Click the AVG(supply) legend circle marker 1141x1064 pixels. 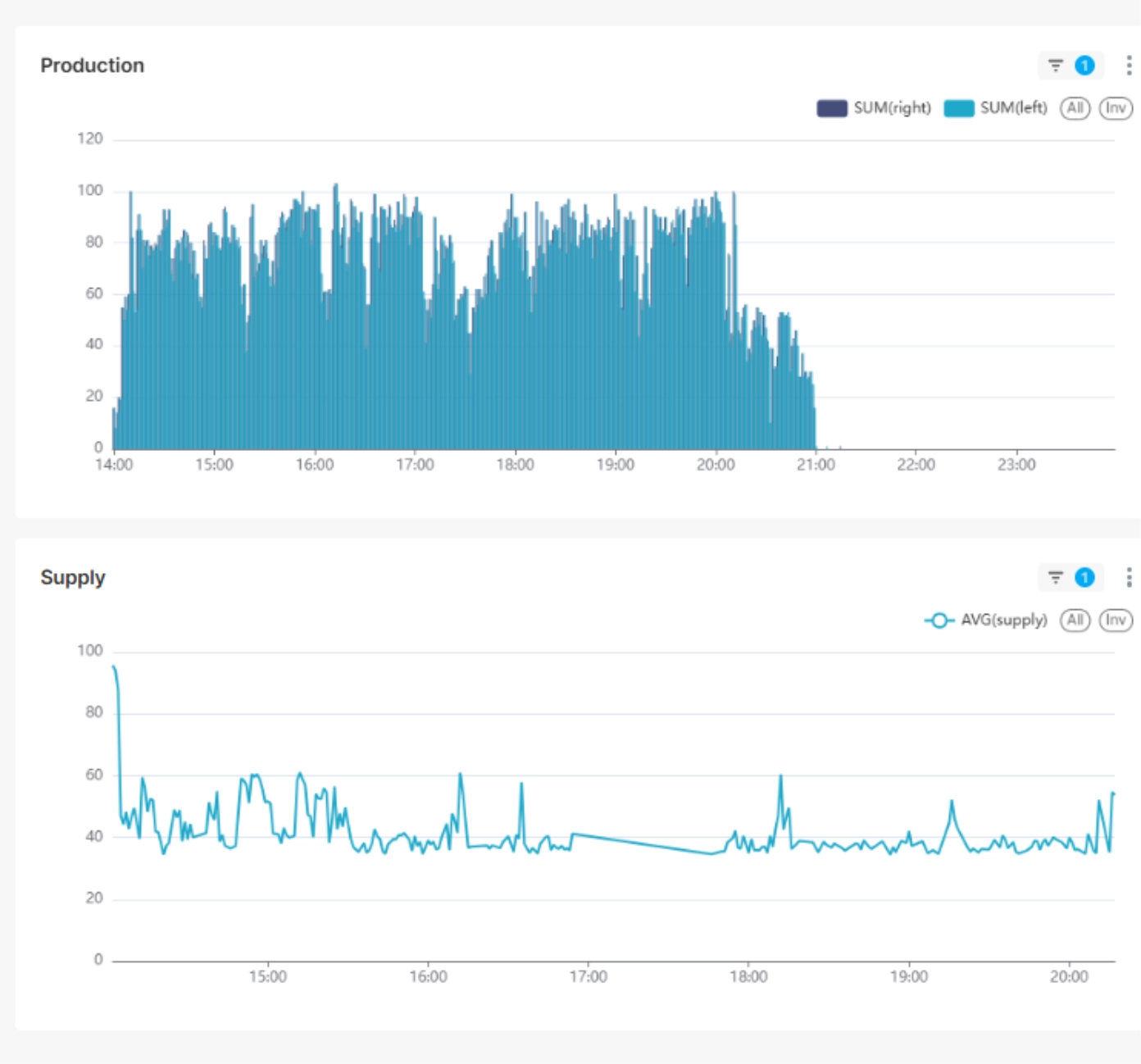(939, 621)
